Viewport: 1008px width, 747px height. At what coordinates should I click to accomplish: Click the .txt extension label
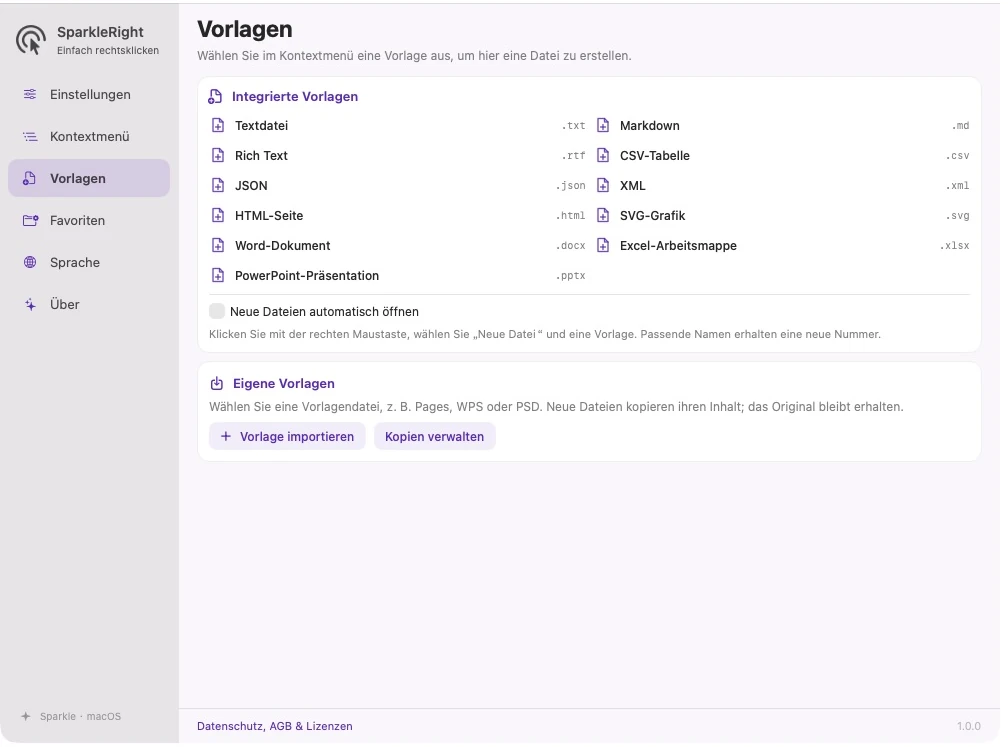pyautogui.click(x=573, y=126)
